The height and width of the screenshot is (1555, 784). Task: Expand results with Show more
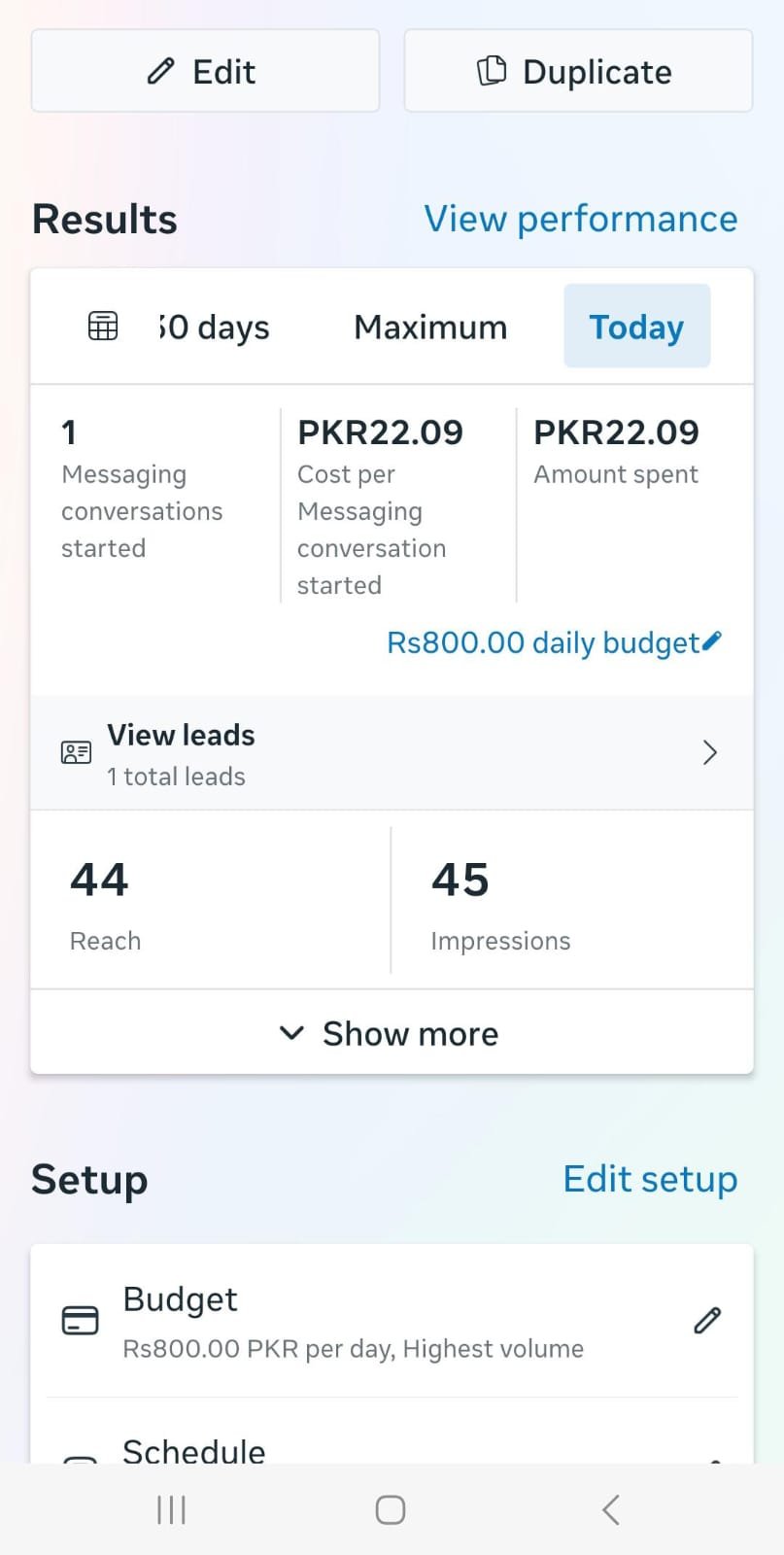pyautogui.click(x=391, y=1033)
